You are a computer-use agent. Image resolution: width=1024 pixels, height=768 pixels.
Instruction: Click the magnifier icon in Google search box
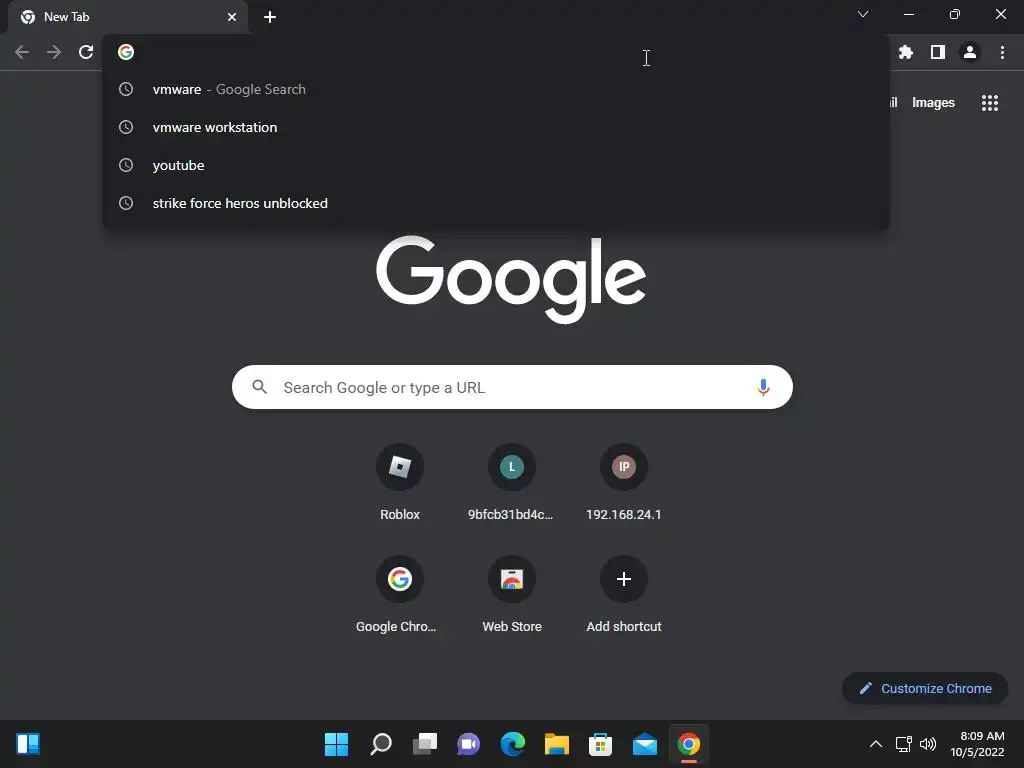coord(259,387)
